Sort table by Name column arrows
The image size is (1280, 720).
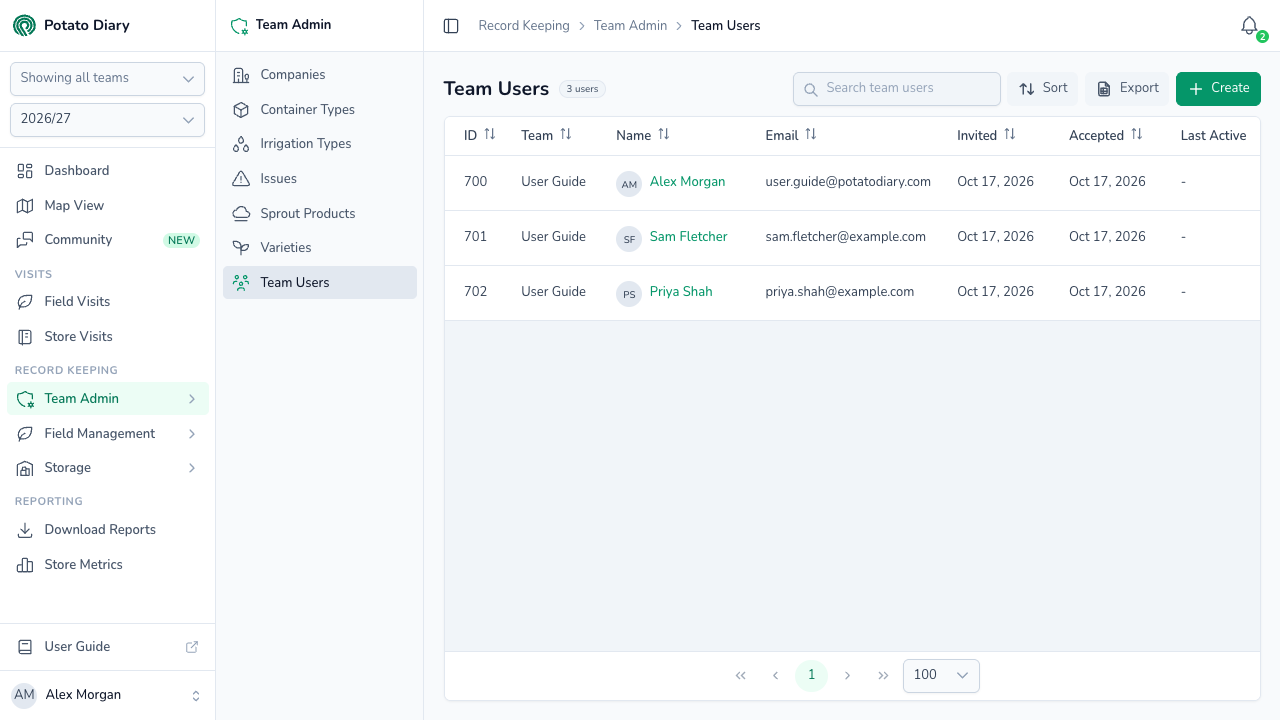[664, 134]
